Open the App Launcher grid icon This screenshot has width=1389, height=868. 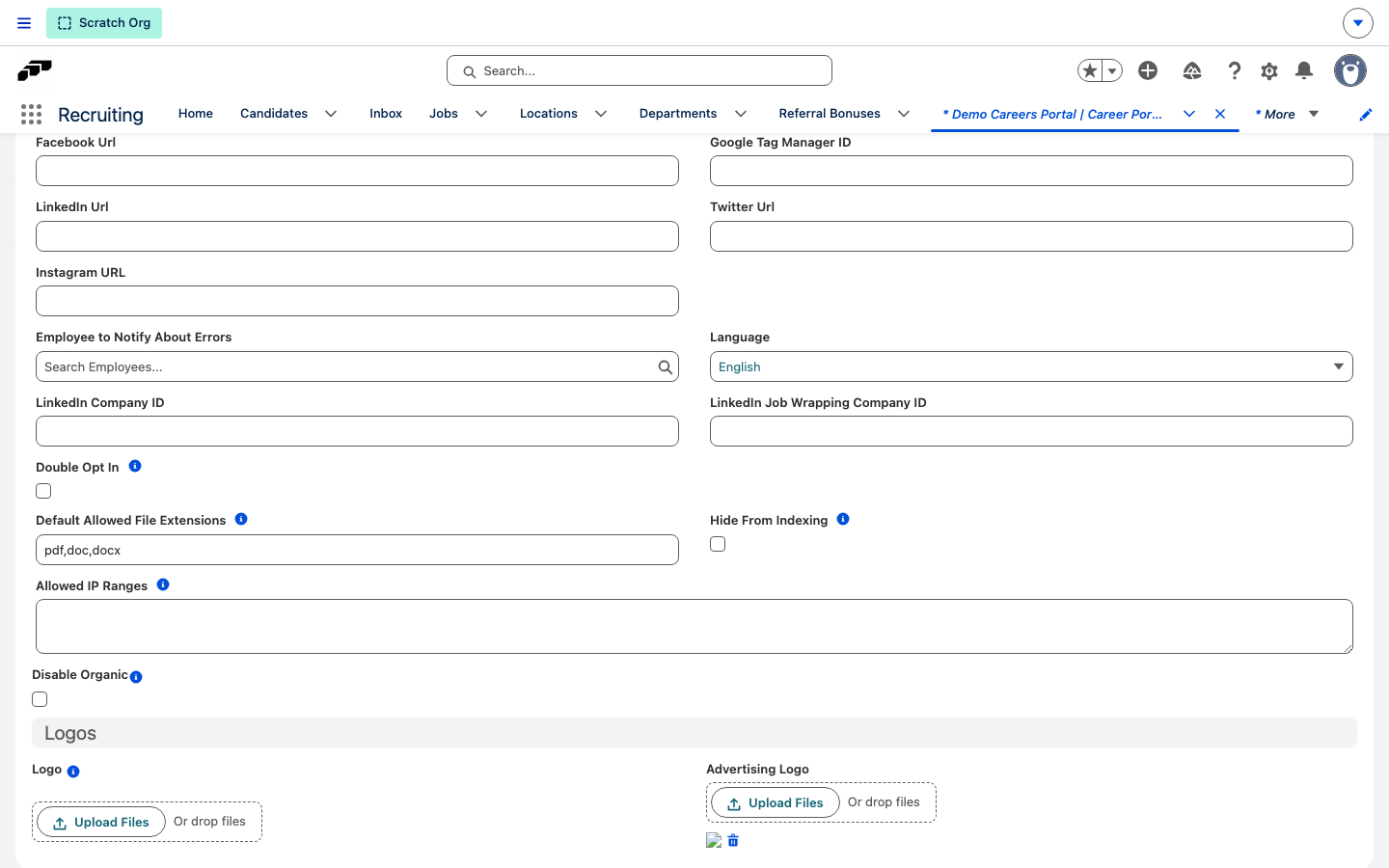click(31, 114)
